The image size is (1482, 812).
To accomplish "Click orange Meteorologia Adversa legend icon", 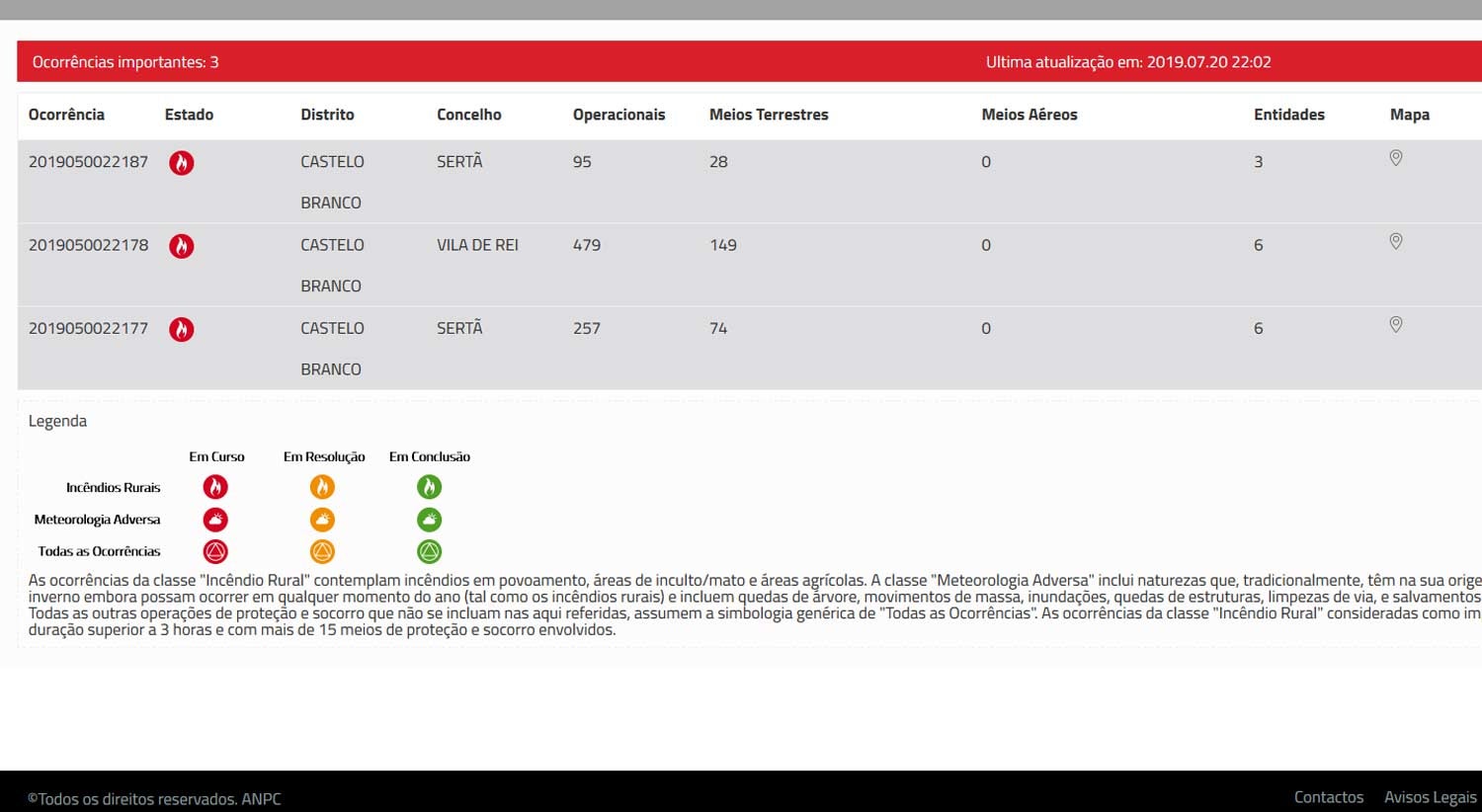I will 322,520.
